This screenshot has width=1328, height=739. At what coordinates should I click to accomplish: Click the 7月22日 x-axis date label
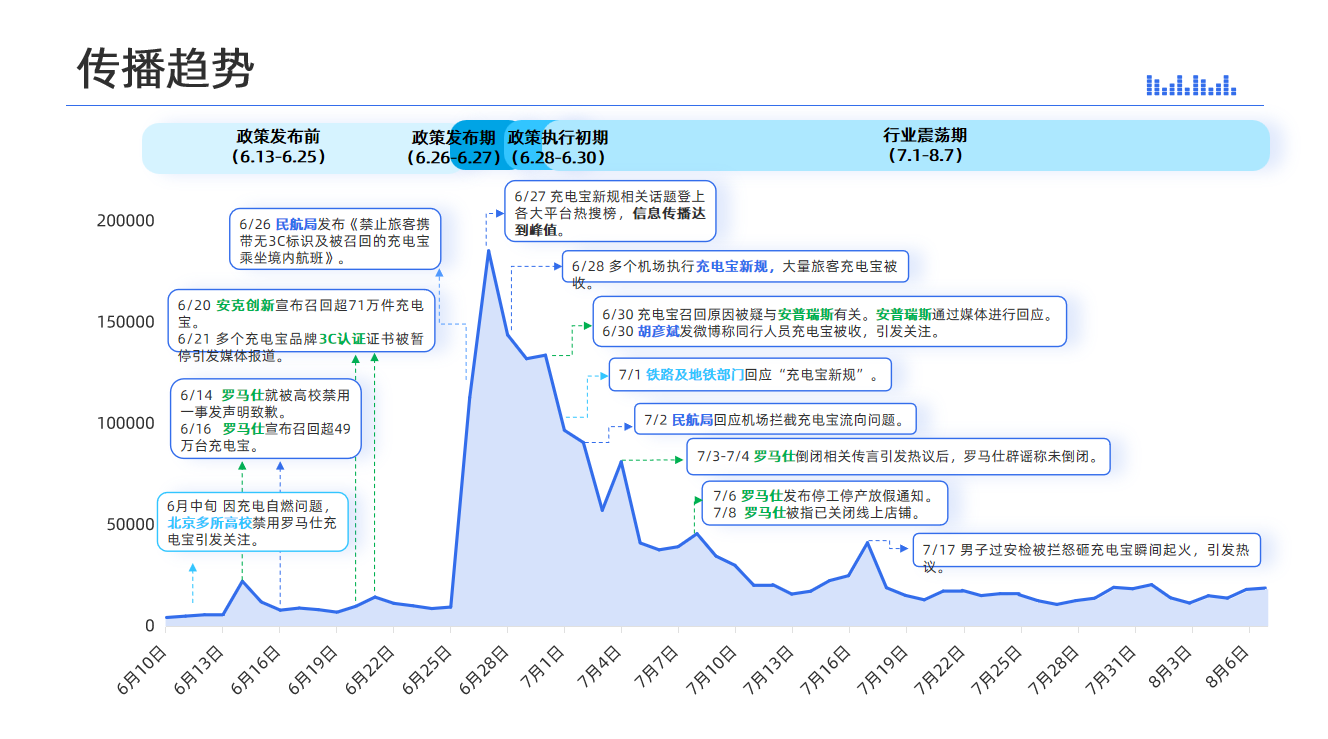coord(939,670)
